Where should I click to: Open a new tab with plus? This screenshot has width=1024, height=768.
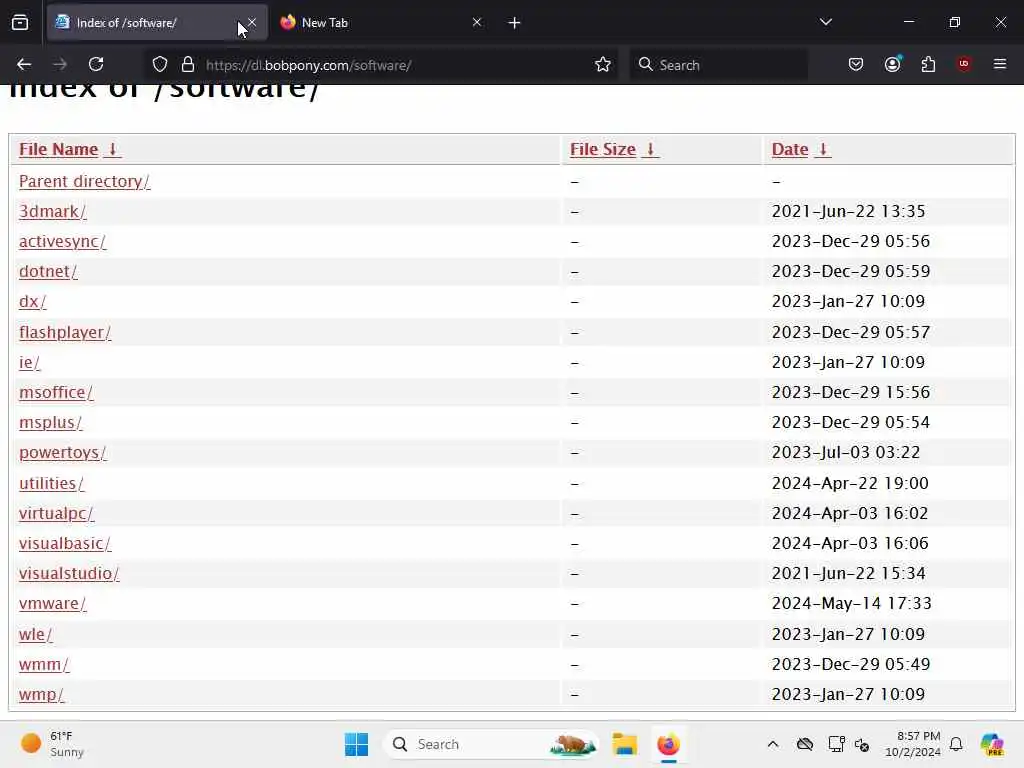tap(515, 23)
